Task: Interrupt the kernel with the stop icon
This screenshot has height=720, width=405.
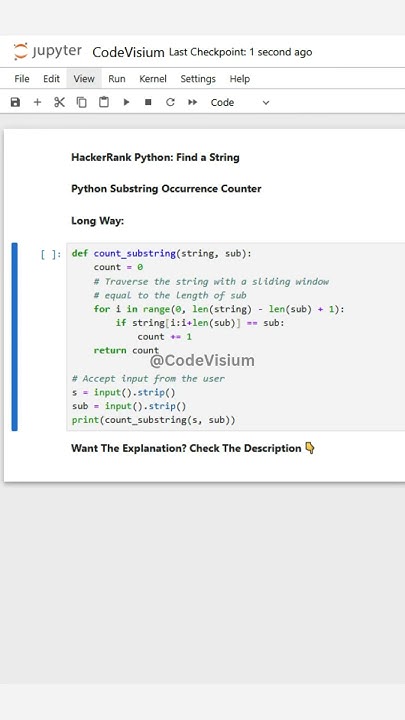Action: (x=148, y=102)
